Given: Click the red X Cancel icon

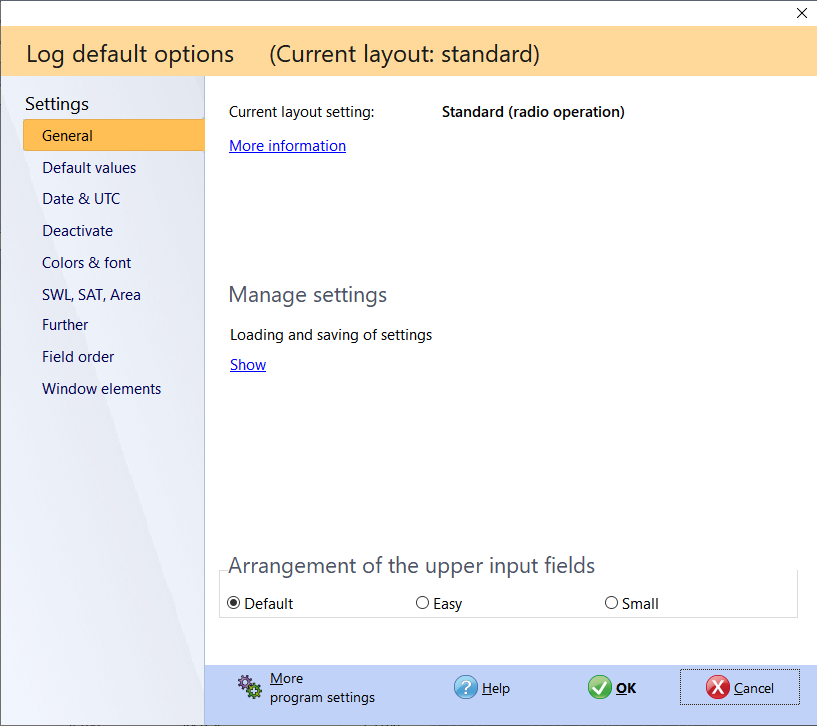Looking at the screenshot, I should 717,687.
